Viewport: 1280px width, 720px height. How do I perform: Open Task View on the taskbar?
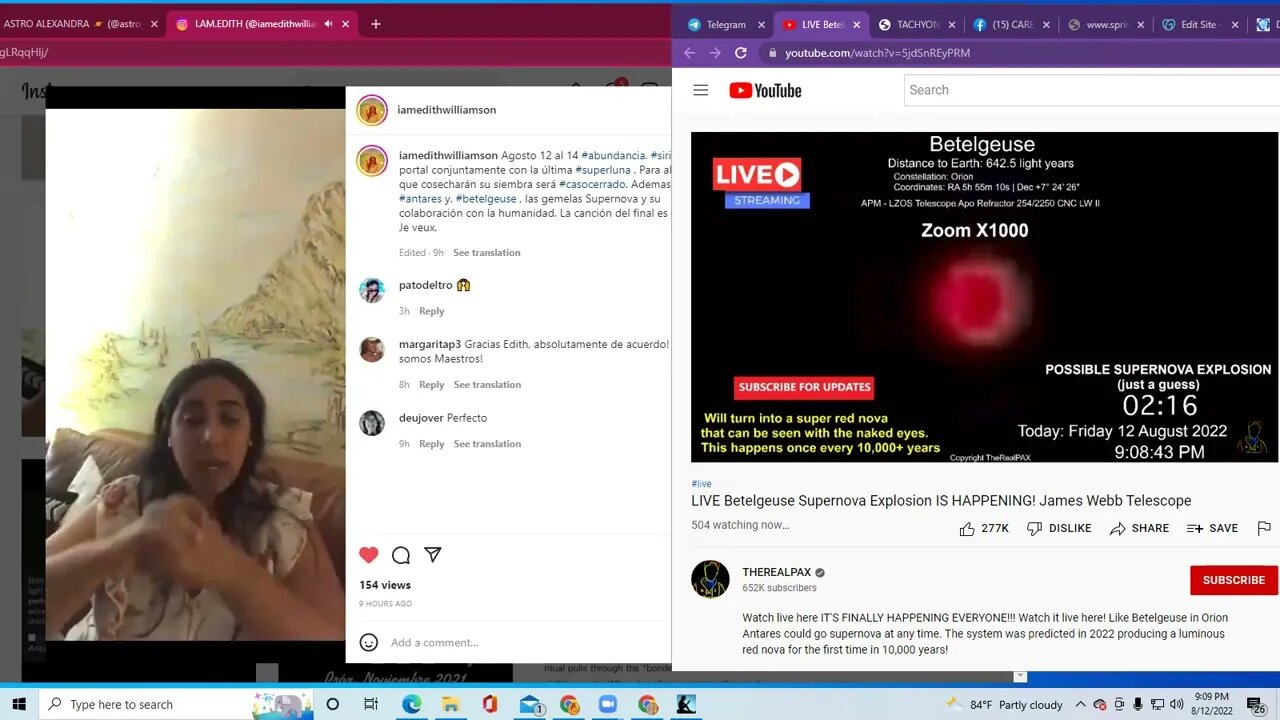click(x=371, y=704)
